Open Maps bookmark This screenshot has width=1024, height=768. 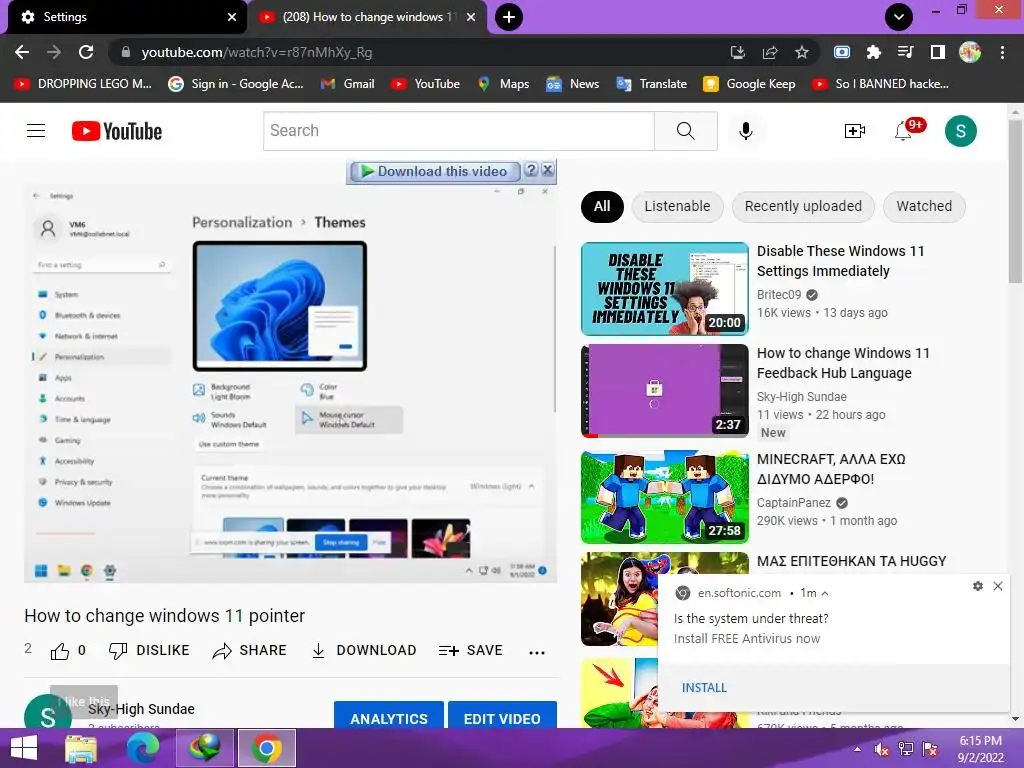tap(503, 84)
